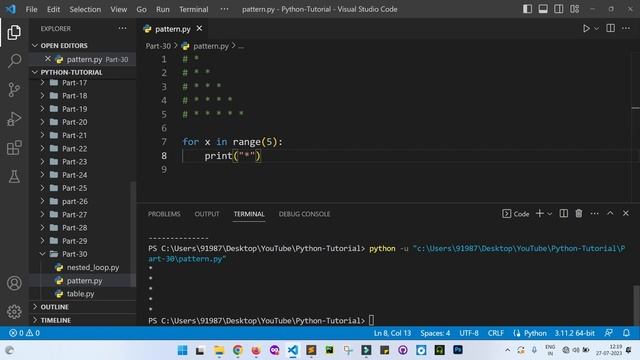Open notifications bell in status bar
Screen dimensions: 640x360
point(626,333)
